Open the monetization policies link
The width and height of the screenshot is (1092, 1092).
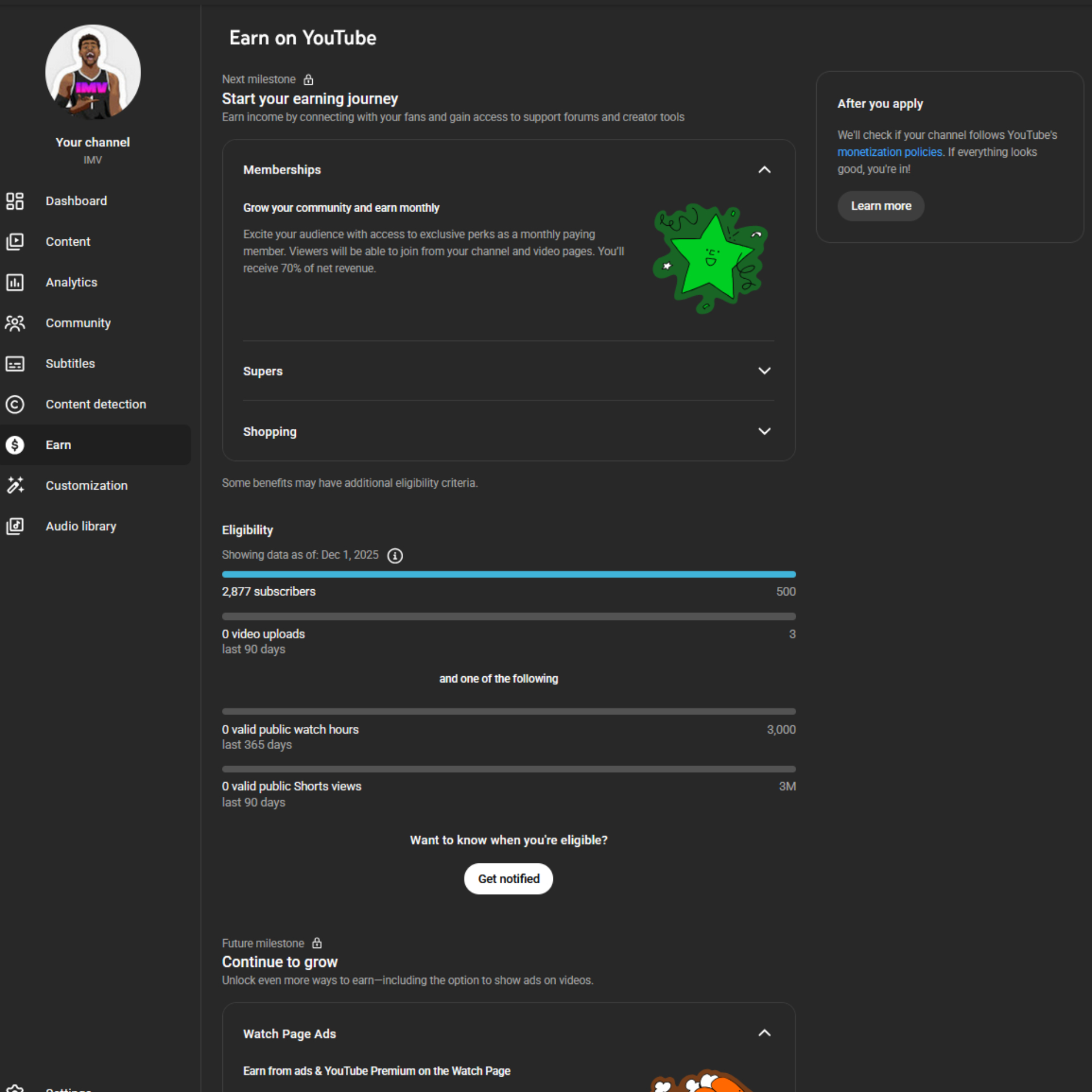coord(889,152)
